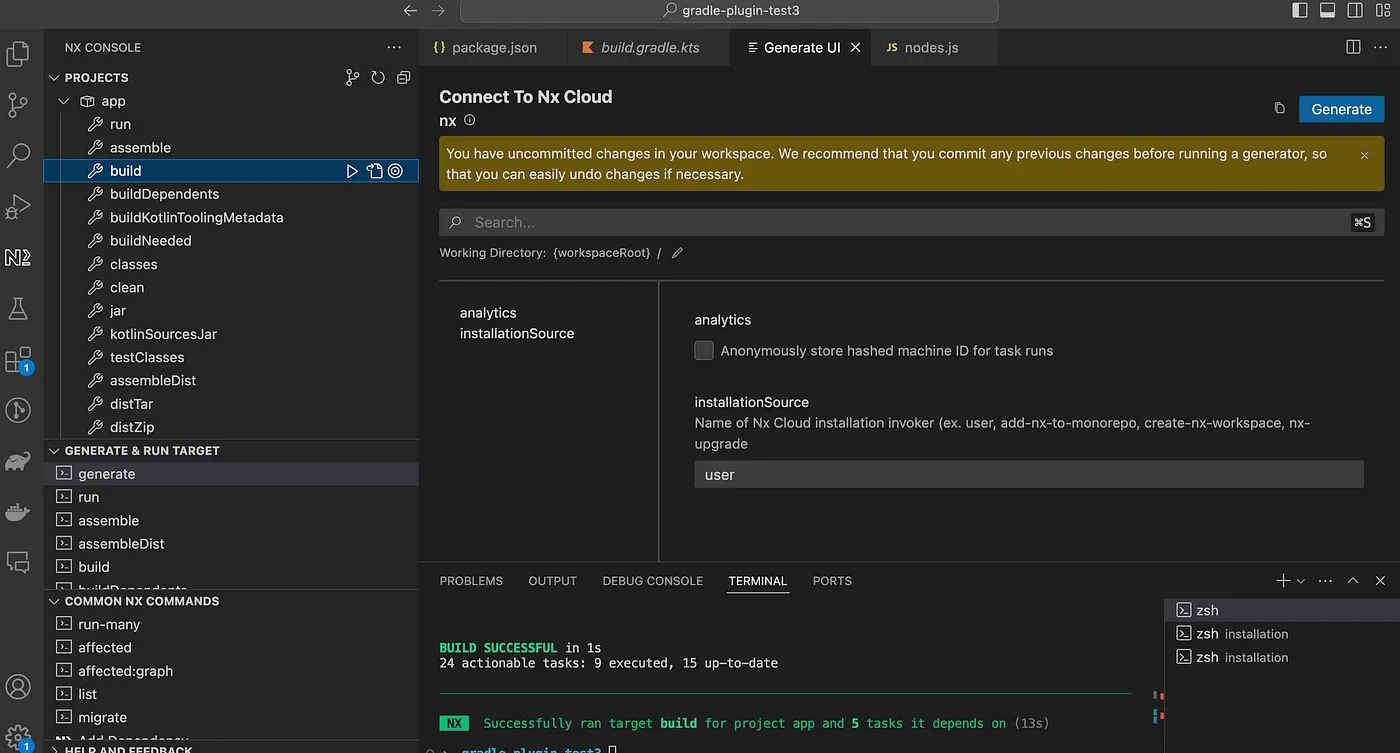Toggle the bottom panel layout button
Viewport: 1400px width, 753px height.
tap(1328, 10)
